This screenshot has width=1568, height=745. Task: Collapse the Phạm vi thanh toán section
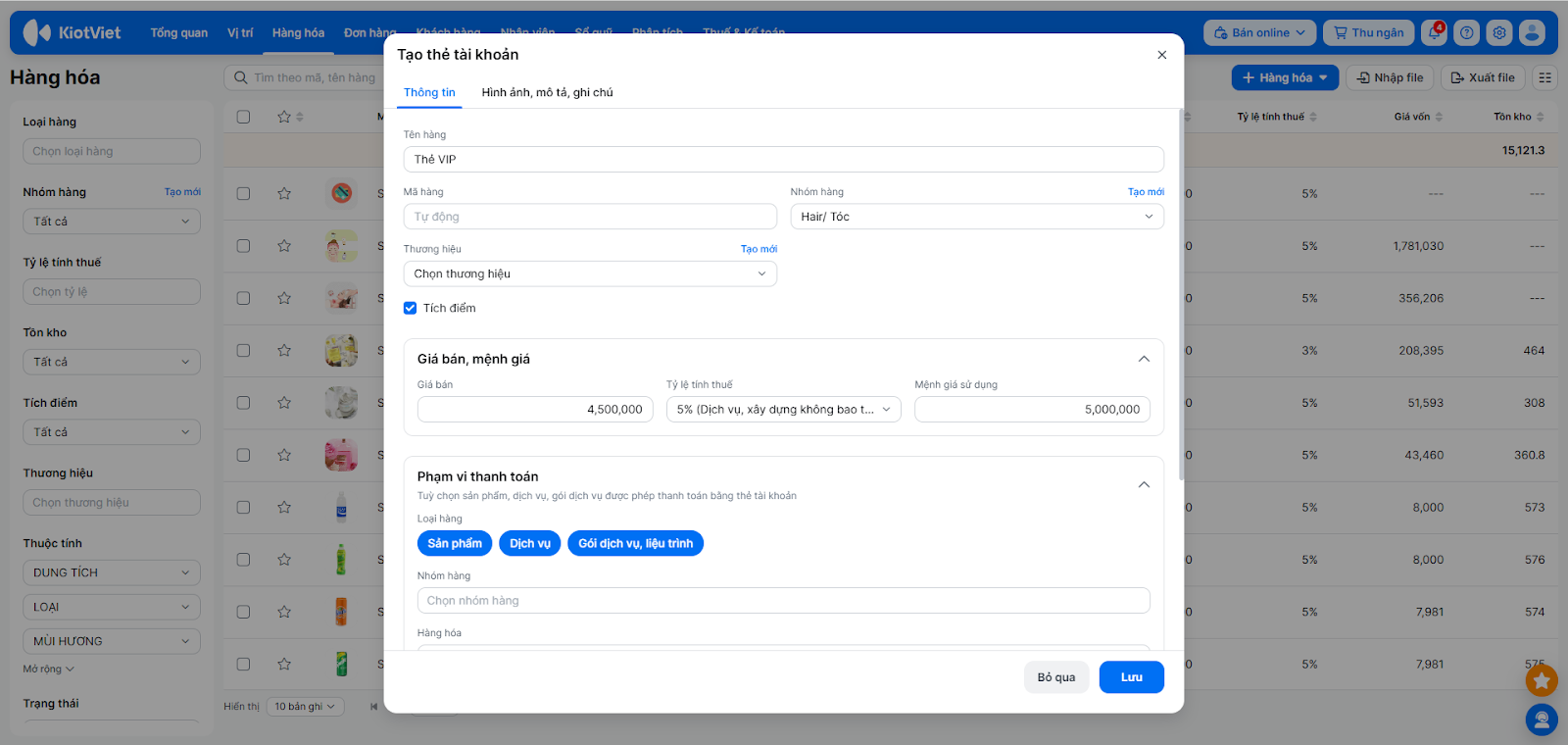[1144, 484]
